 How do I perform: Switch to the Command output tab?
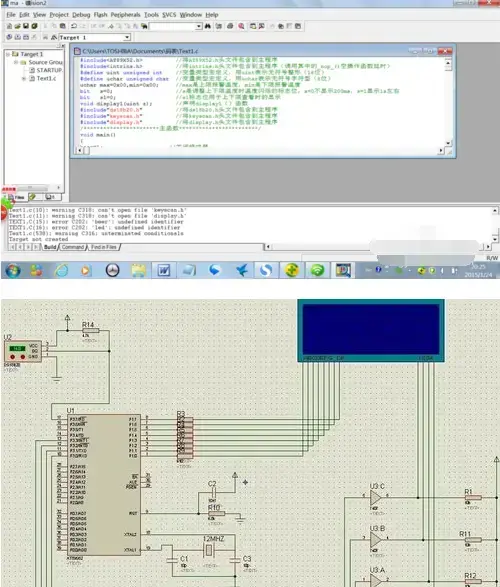(x=73, y=247)
